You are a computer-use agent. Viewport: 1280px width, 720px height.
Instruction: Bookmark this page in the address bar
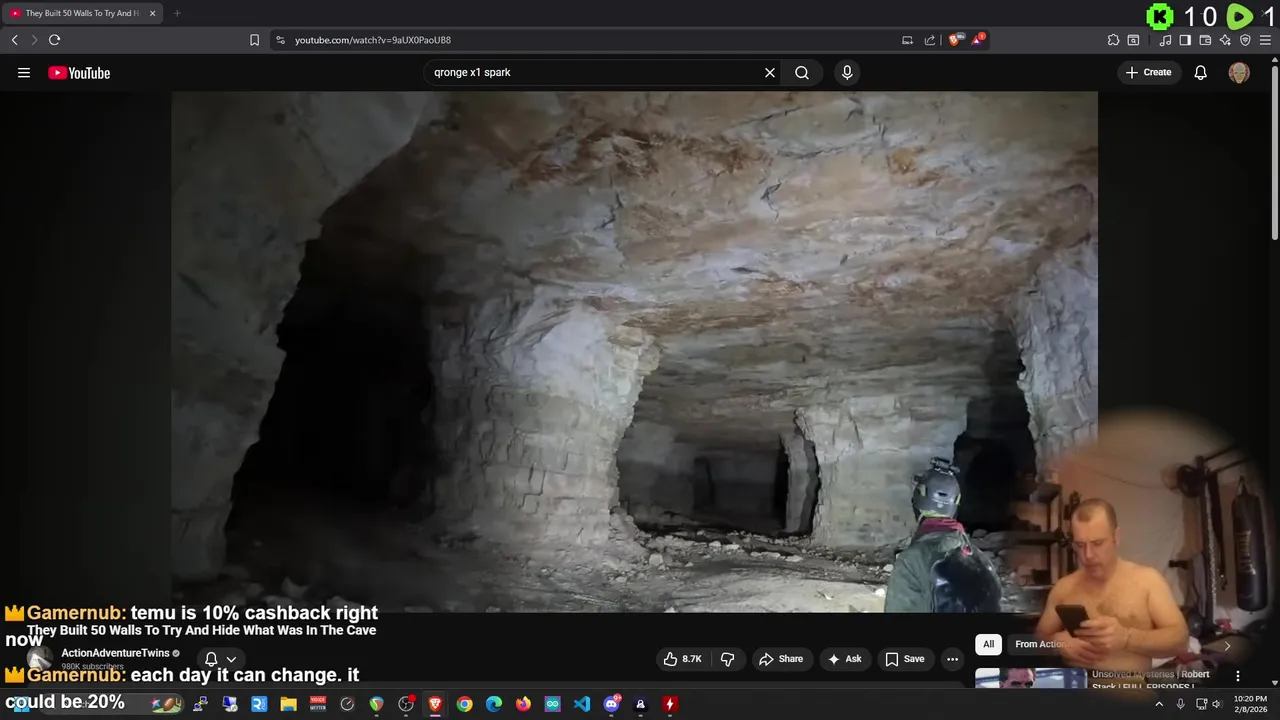254,40
